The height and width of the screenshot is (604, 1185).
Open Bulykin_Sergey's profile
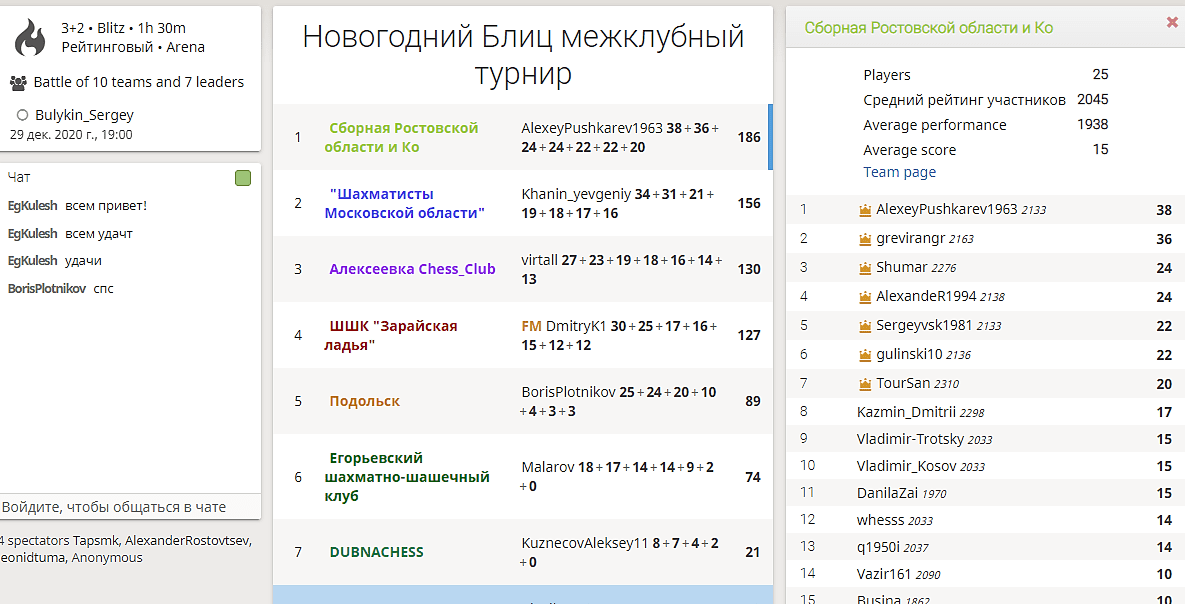click(x=84, y=115)
